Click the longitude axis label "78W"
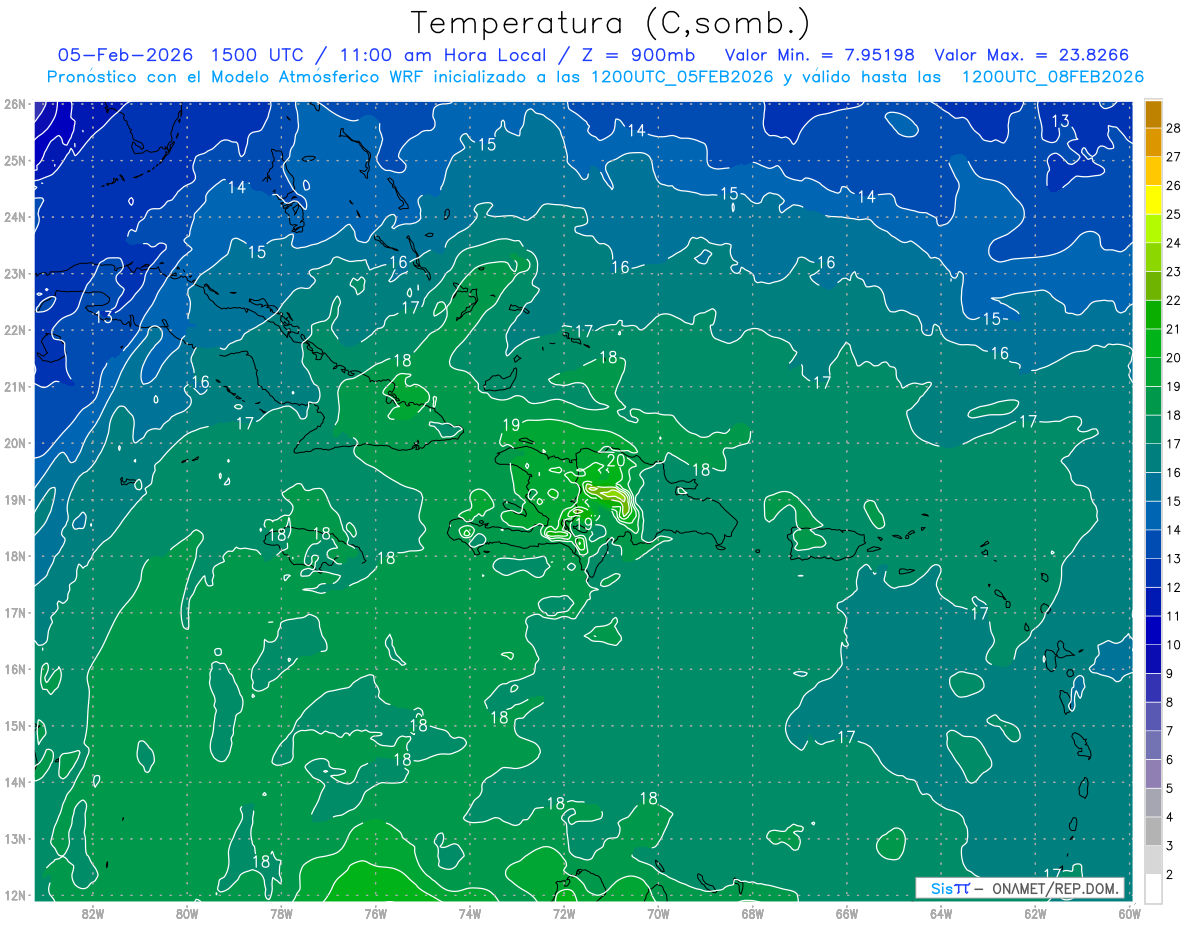 coord(281,913)
